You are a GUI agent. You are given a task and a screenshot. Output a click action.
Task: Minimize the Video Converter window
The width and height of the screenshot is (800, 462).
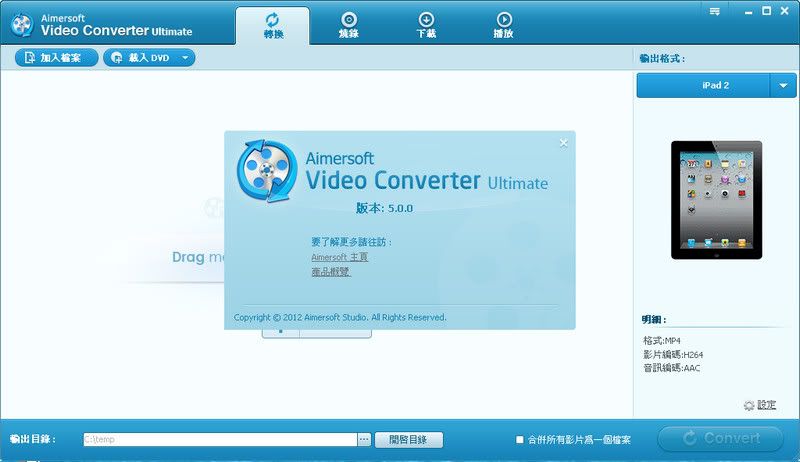click(748, 12)
